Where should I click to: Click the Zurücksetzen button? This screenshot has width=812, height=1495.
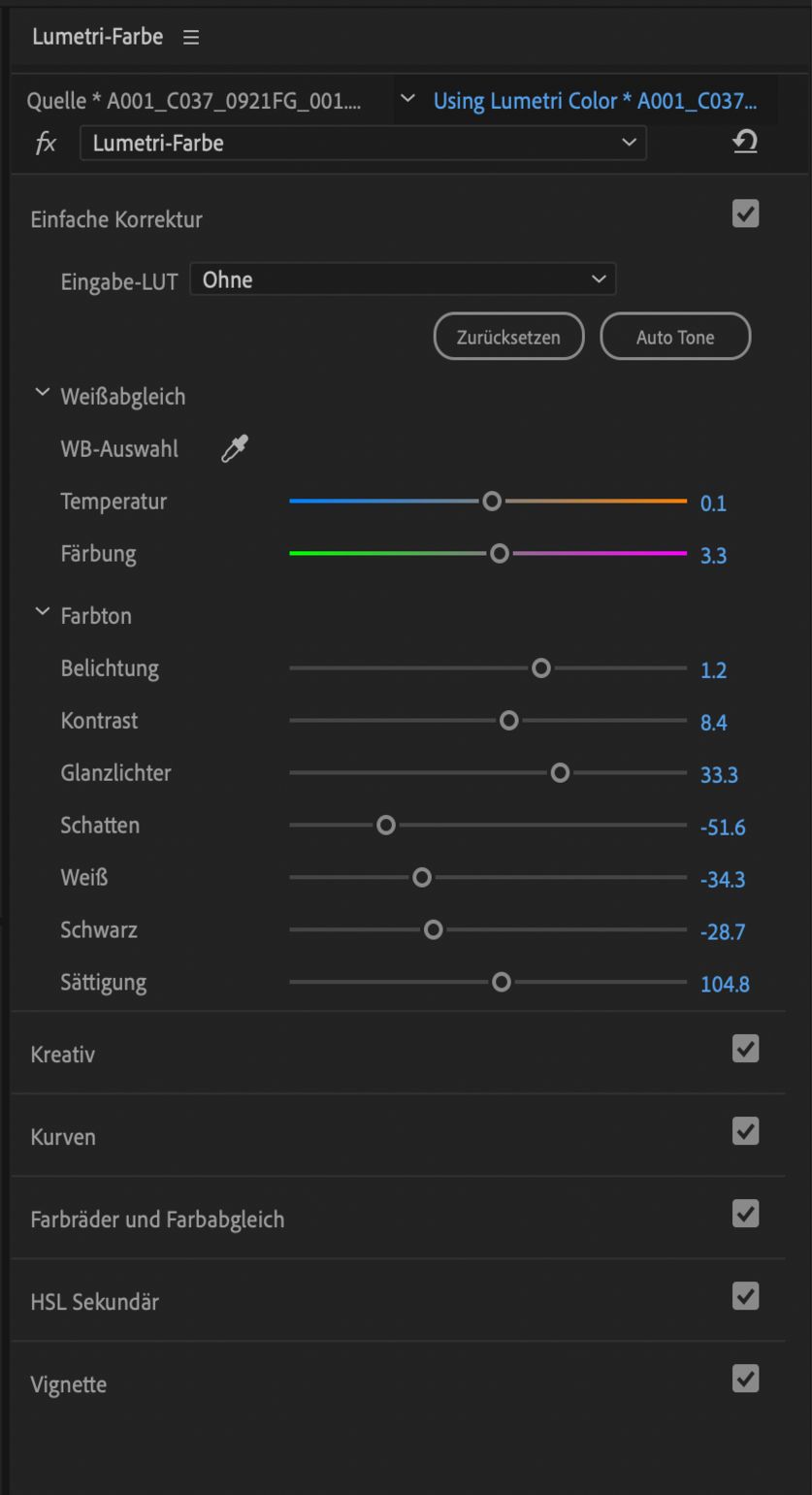(508, 338)
